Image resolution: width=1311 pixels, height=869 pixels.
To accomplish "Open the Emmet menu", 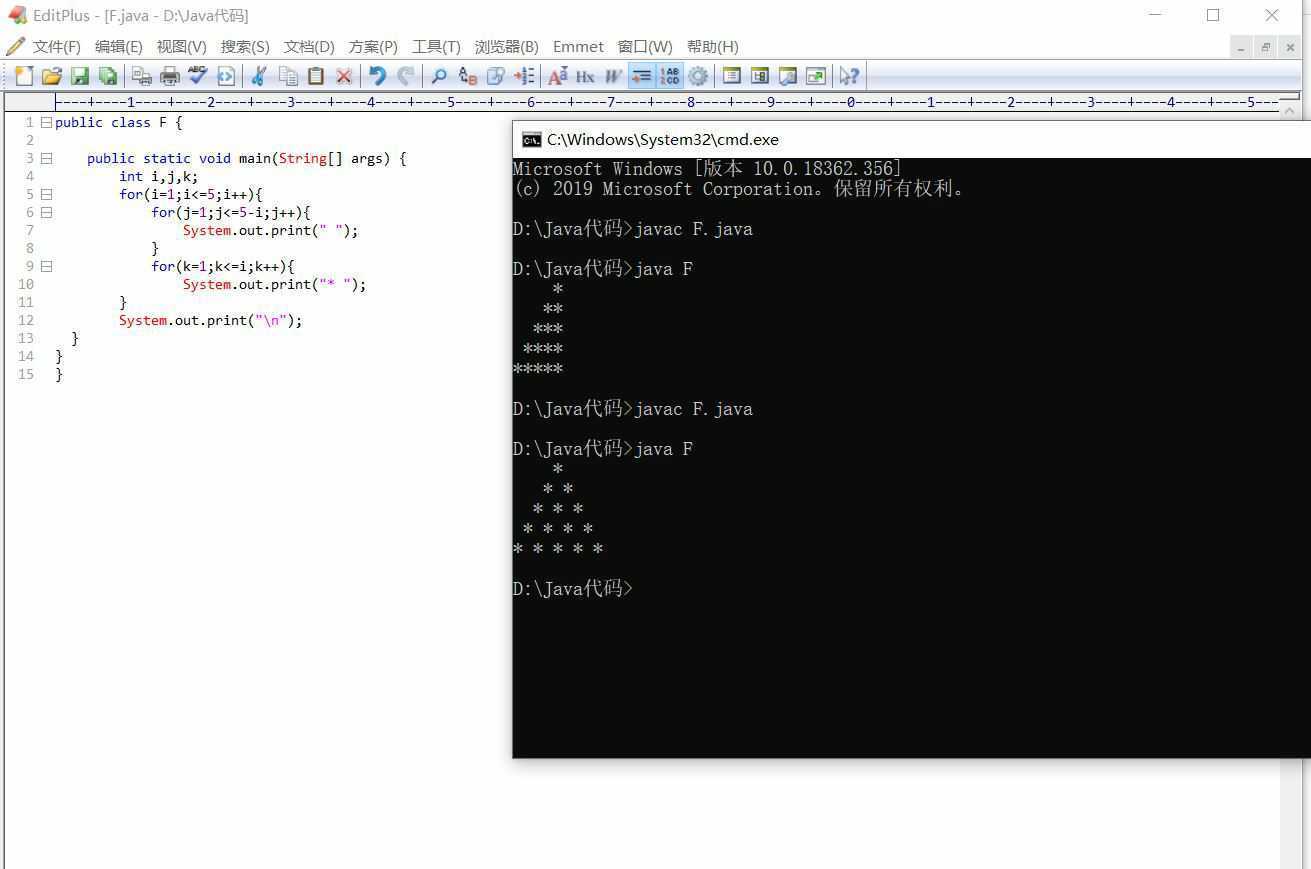I will [578, 47].
